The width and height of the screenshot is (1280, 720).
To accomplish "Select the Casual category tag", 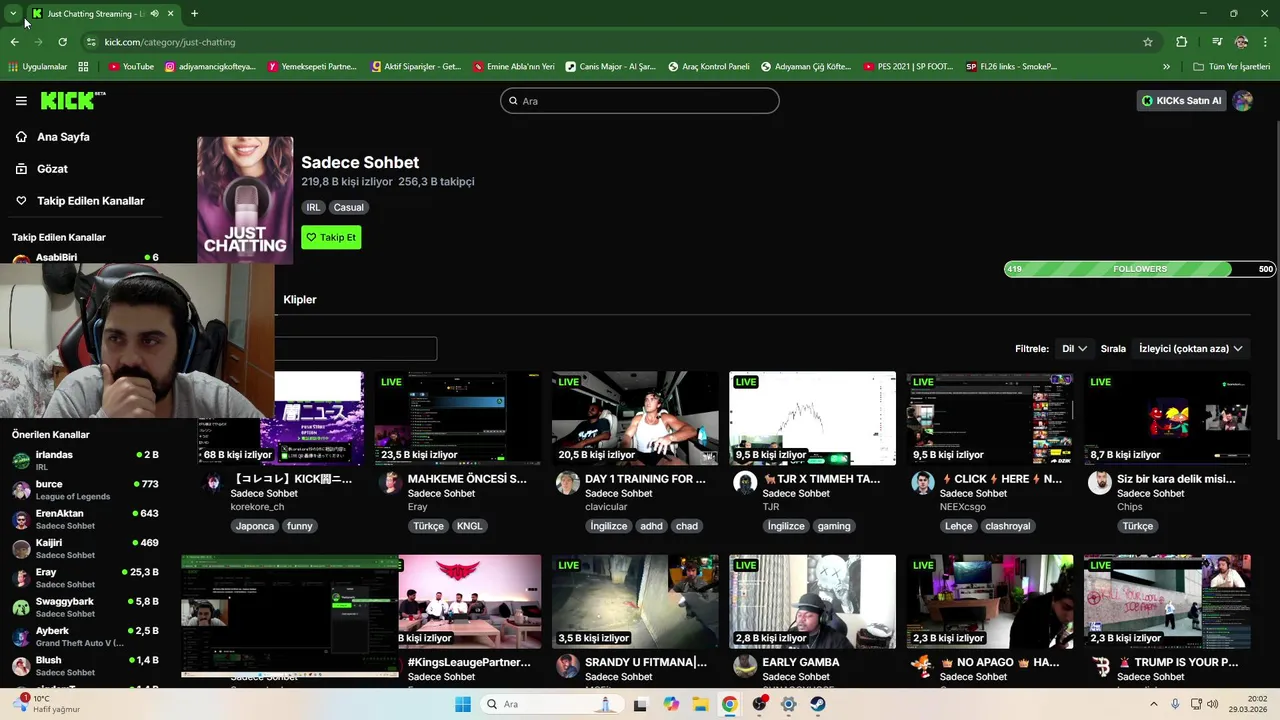I will [x=349, y=207].
